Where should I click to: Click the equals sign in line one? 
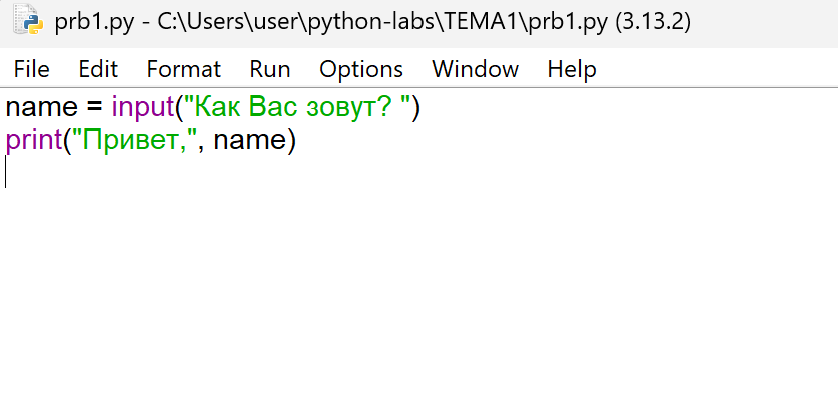(x=94, y=107)
